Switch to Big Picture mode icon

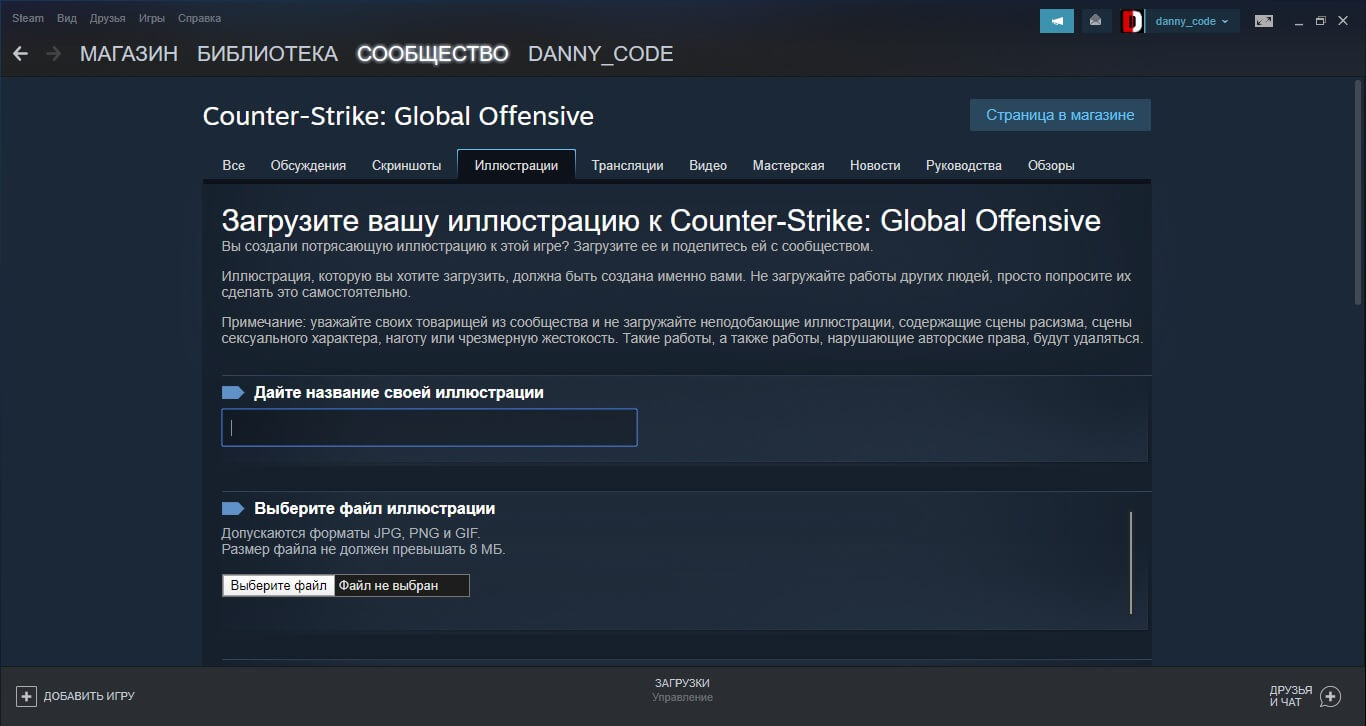click(1264, 21)
